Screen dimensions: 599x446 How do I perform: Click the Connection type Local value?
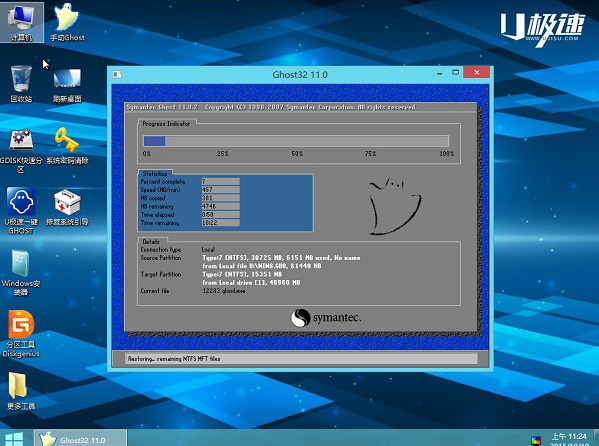(208, 250)
